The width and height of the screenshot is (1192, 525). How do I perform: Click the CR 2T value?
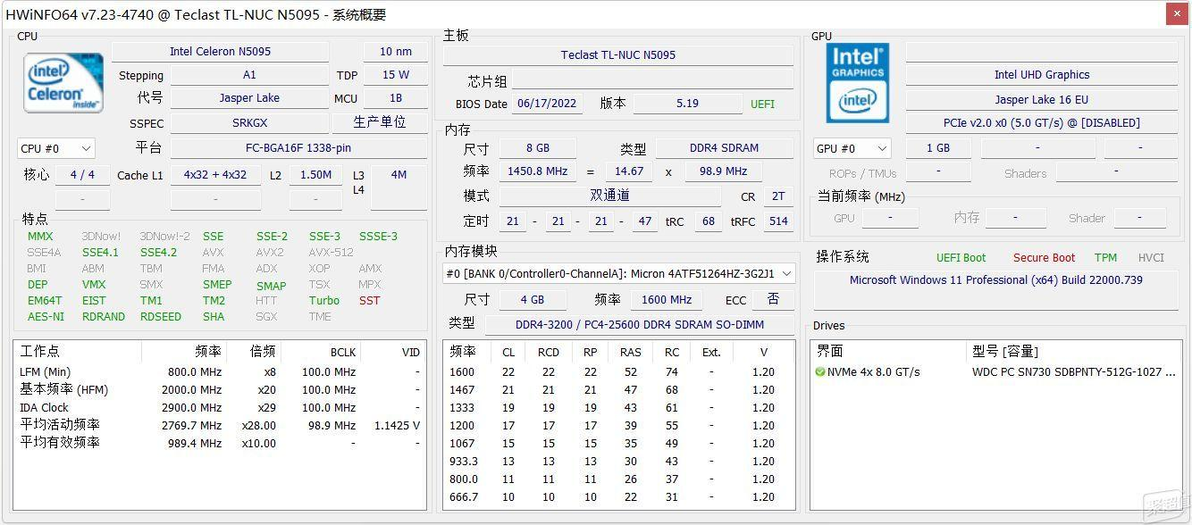(x=778, y=196)
